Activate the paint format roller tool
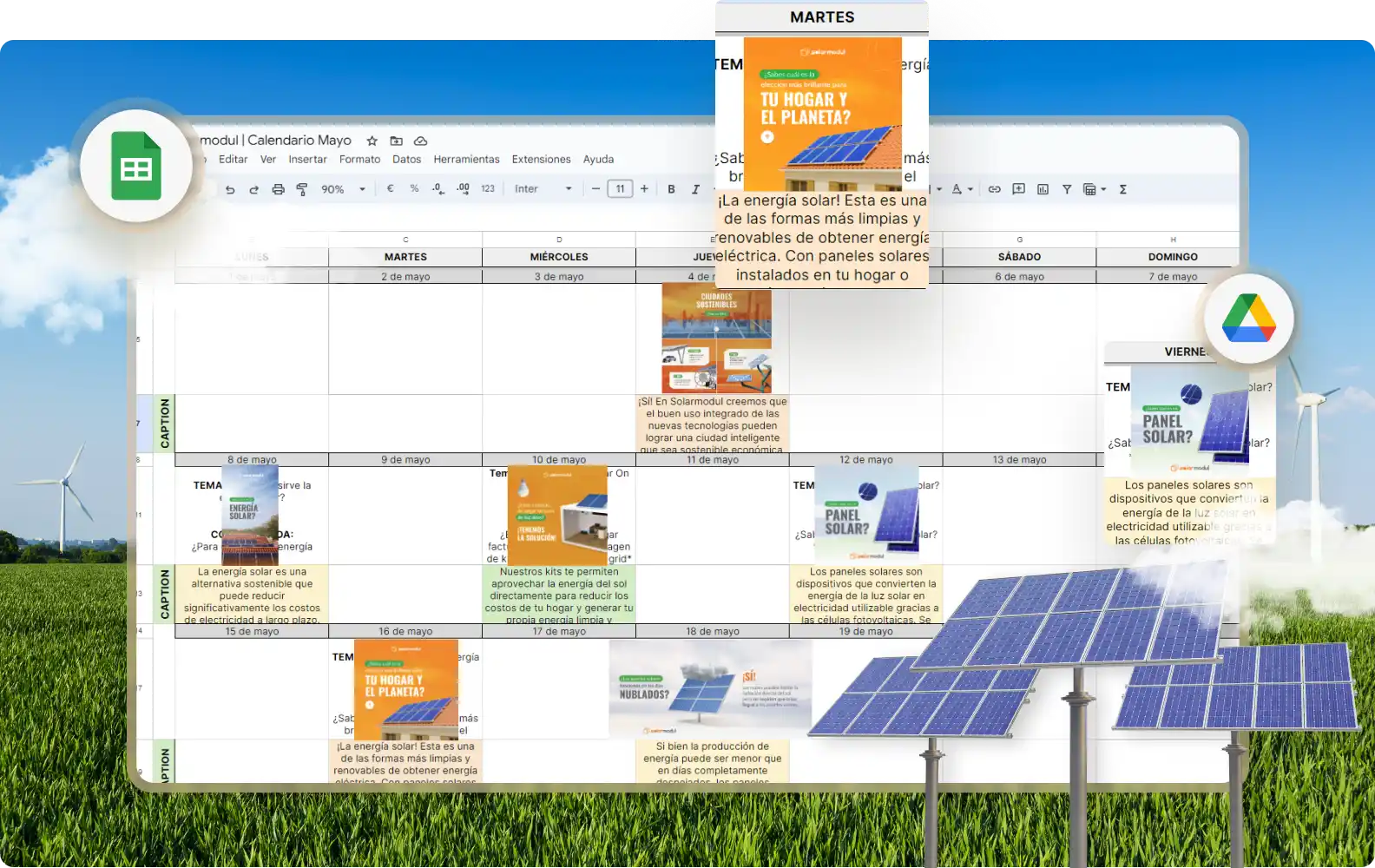The height and width of the screenshot is (868, 1375). tap(302, 189)
